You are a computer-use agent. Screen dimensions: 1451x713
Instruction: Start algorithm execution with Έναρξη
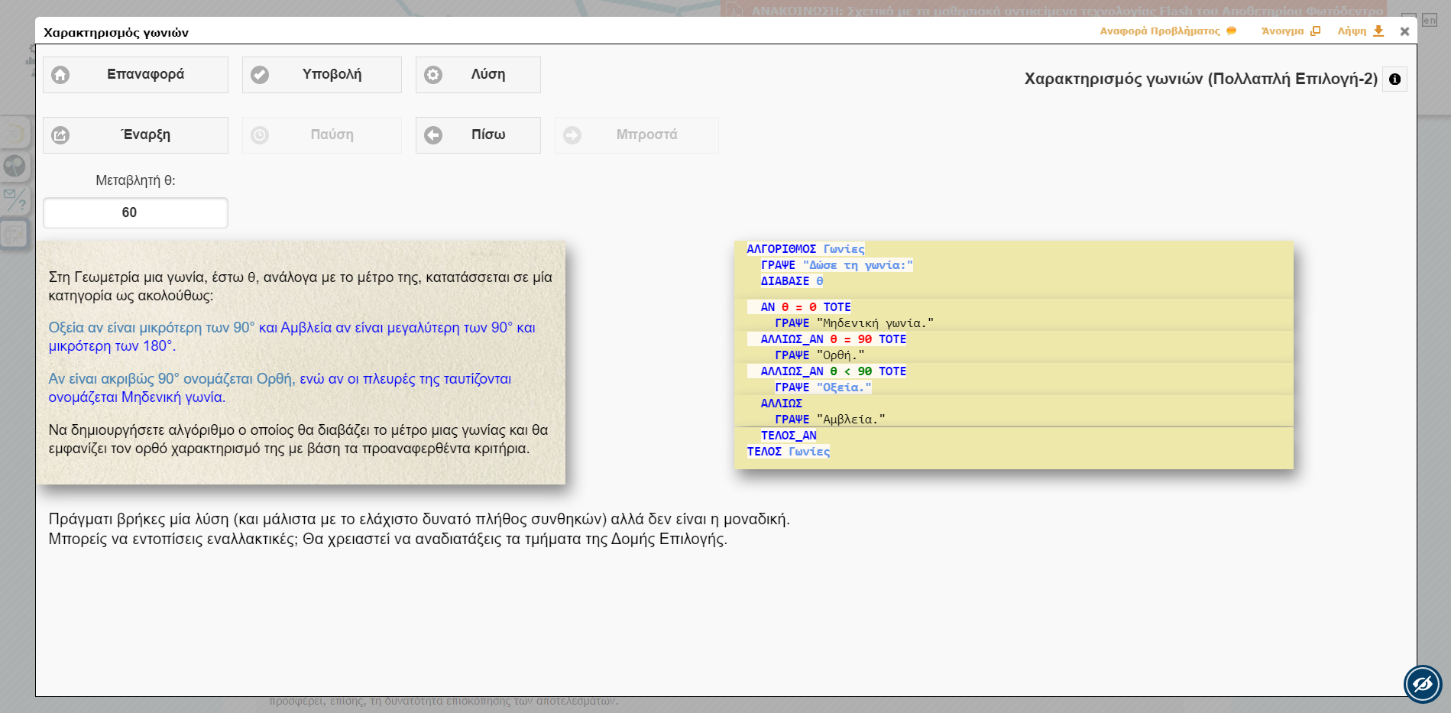(x=135, y=135)
